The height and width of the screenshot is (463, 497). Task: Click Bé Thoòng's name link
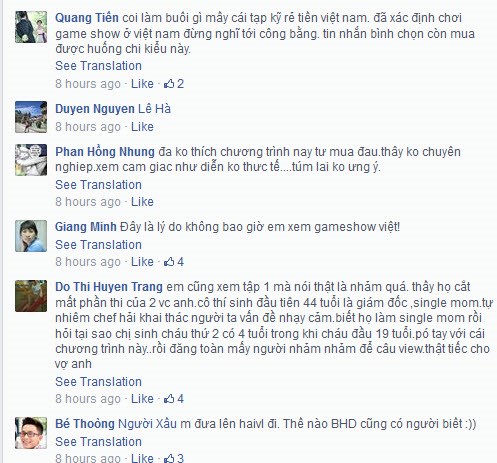[x=85, y=424]
